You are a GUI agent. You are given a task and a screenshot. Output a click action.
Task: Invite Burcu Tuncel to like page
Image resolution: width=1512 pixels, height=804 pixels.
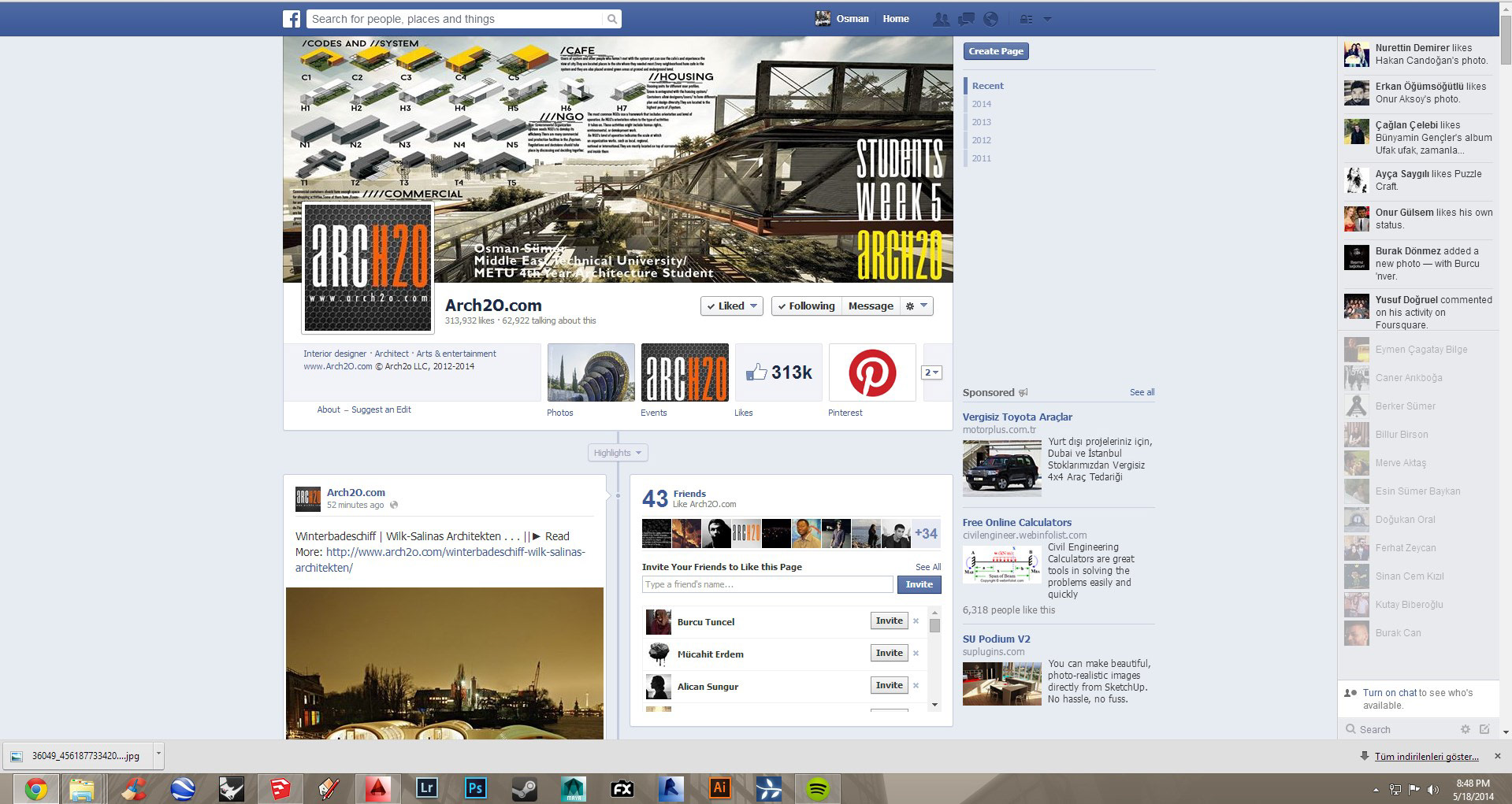890,621
